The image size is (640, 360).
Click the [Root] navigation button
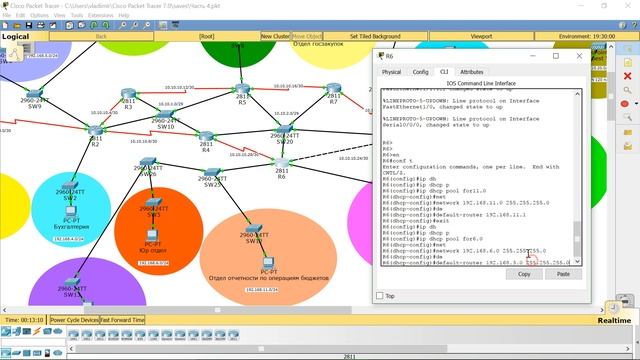pyautogui.click(x=207, y=36)
